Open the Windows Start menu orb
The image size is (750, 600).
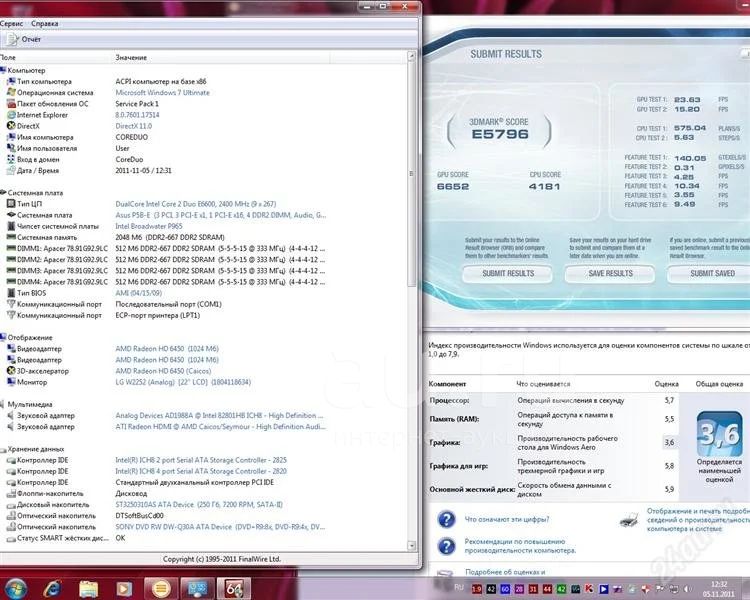(16, 589)
